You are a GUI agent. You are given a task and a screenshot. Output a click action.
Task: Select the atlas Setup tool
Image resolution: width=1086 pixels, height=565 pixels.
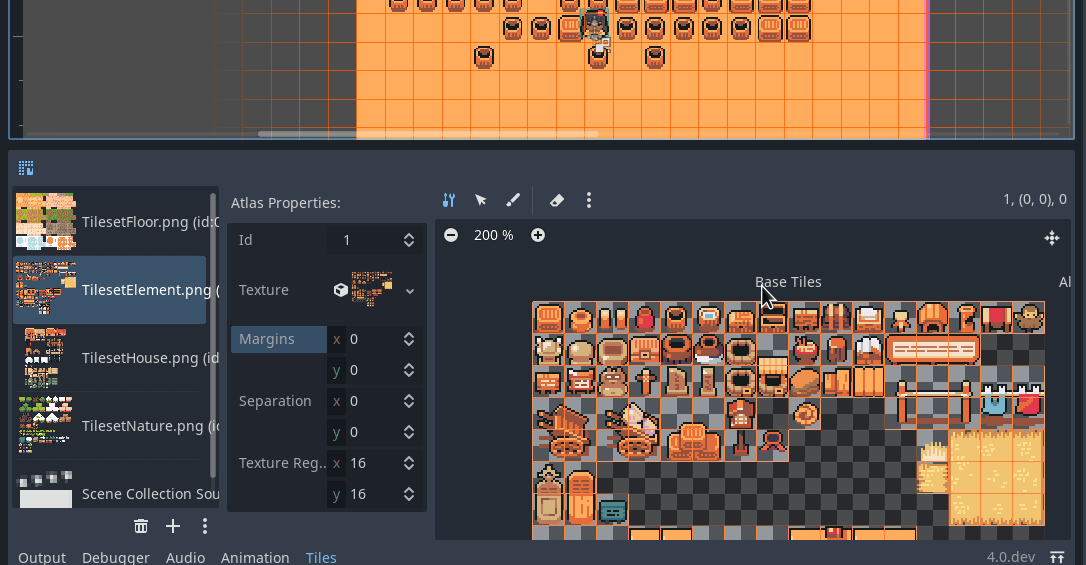coord(449,200)
